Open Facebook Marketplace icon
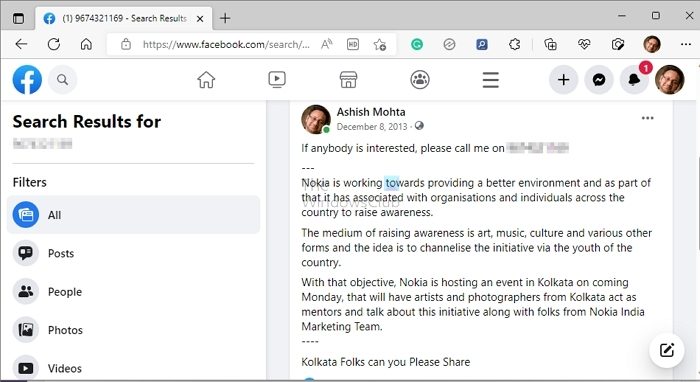This screenshot has height=382, width=700. [348, 80]
